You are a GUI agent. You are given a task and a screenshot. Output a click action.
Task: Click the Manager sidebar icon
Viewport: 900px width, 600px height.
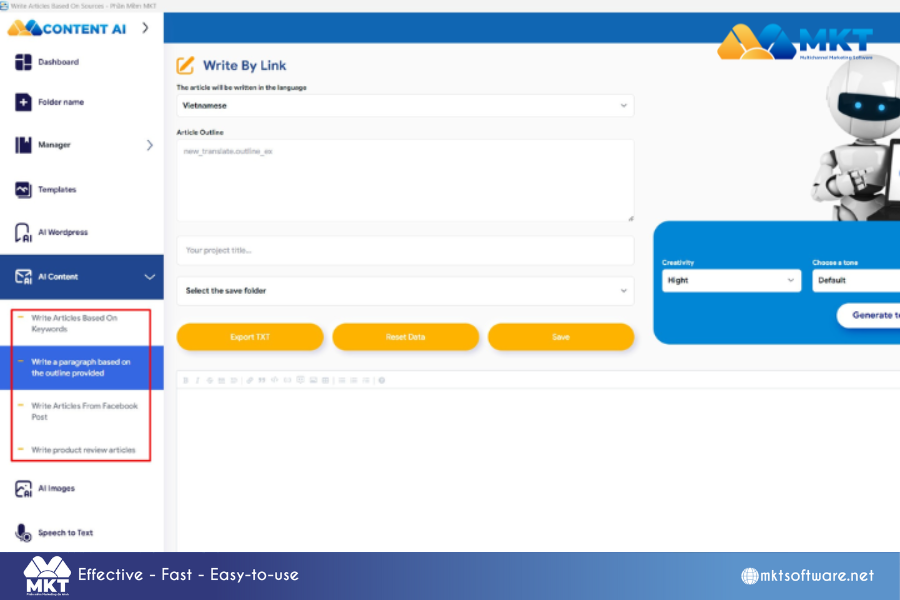[x=23, y=145]
